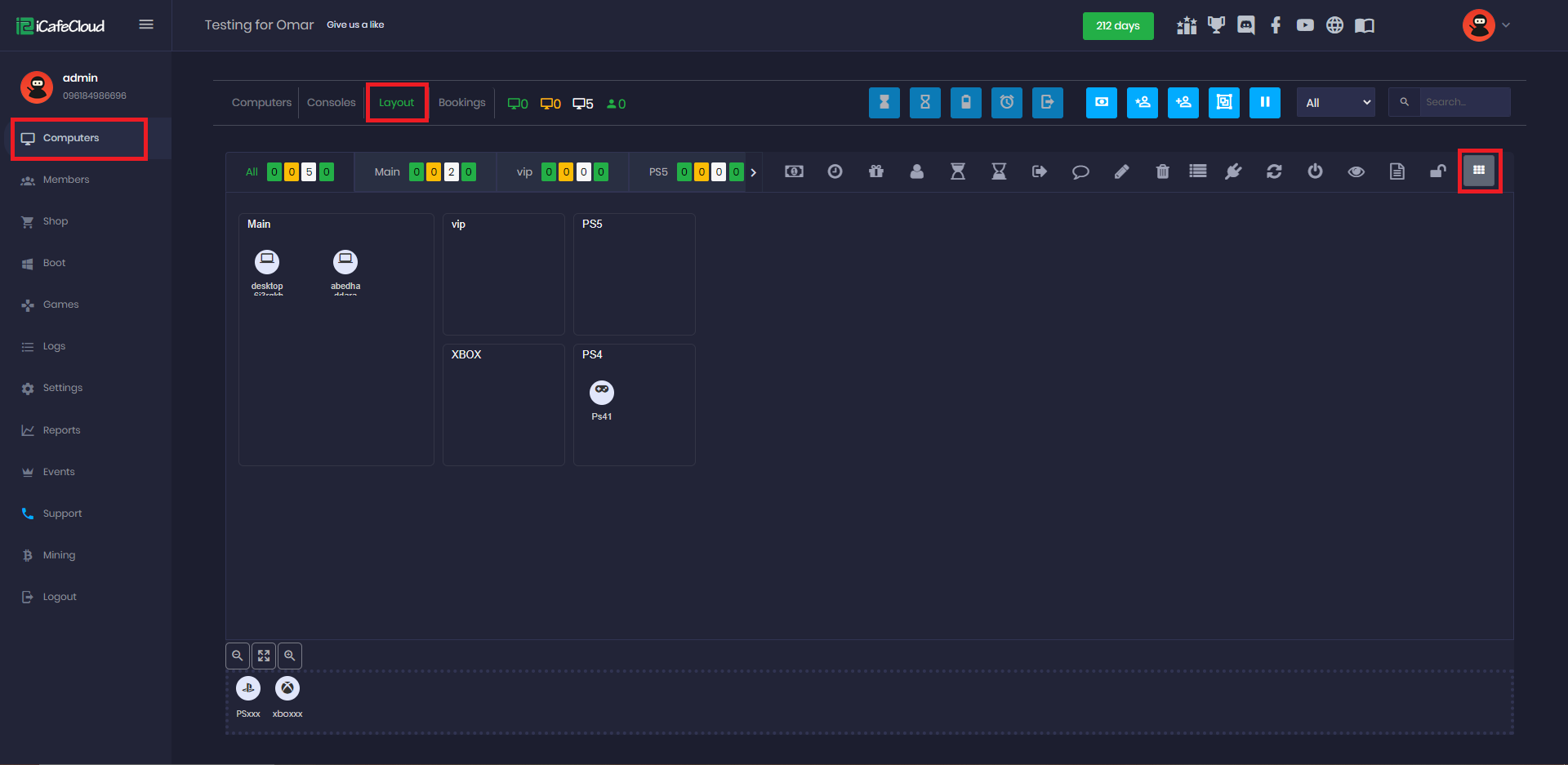The height and width of the screenshot is (765, 1568).
Task: Click the gift icon in toolbar
Action: 876,171
